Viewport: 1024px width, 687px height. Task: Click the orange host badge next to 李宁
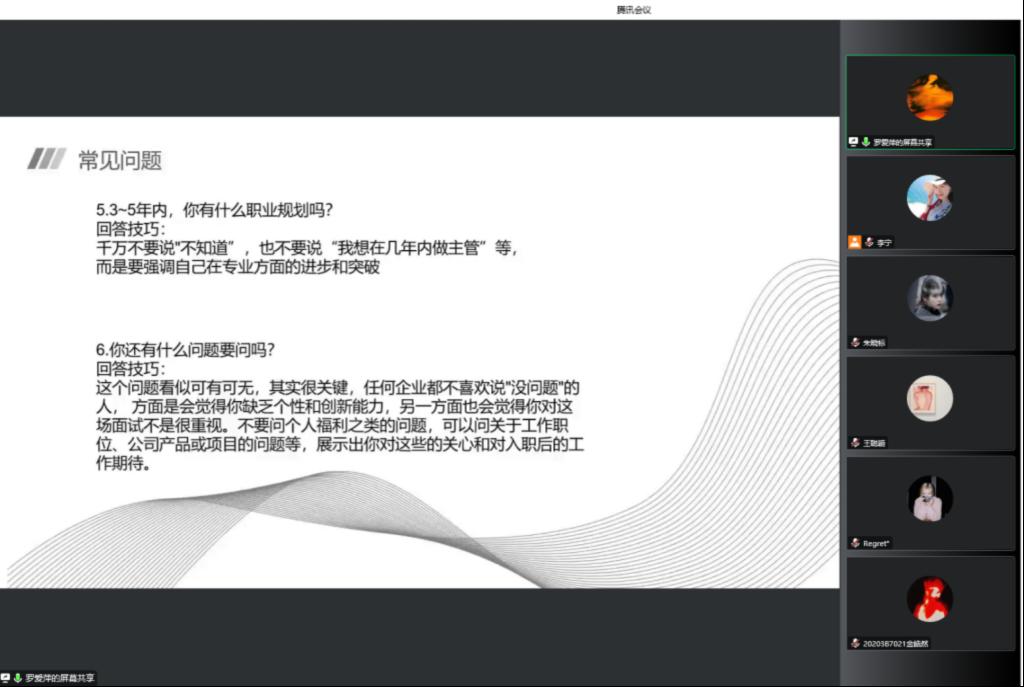[x=854, y=242]
